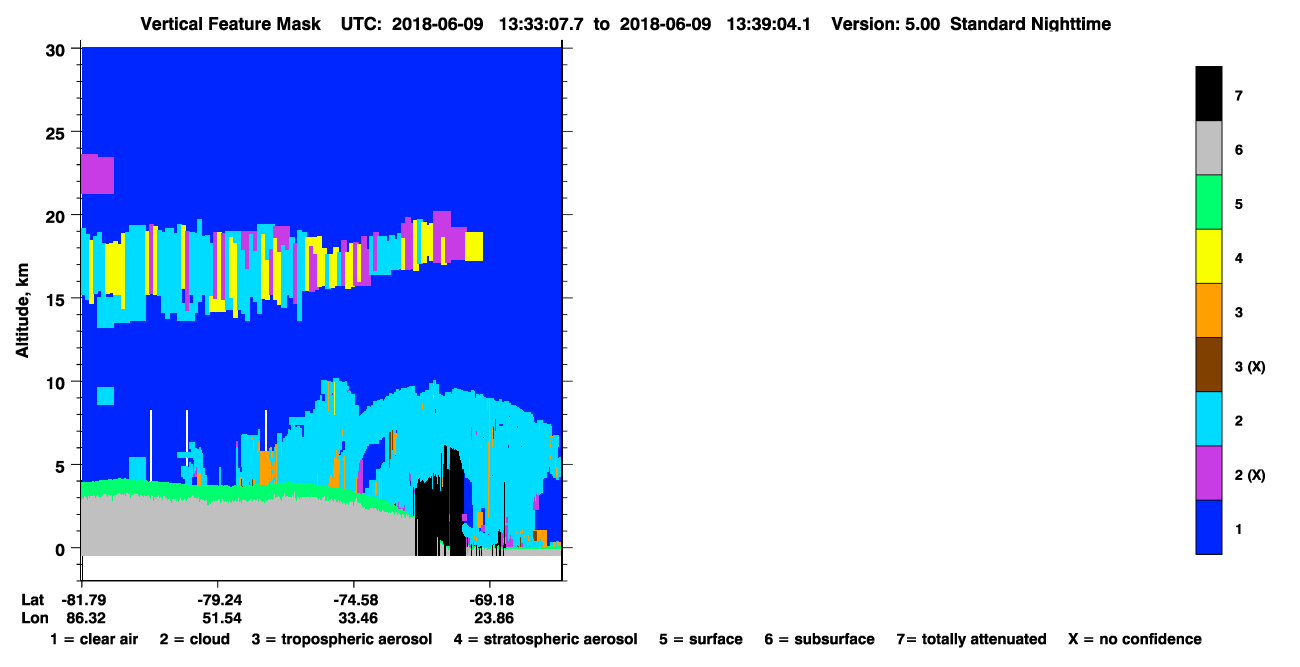Select the brown swatch labeled 3 (X)
This screenshot has height=667, width=1300.
coord(1209,364)
